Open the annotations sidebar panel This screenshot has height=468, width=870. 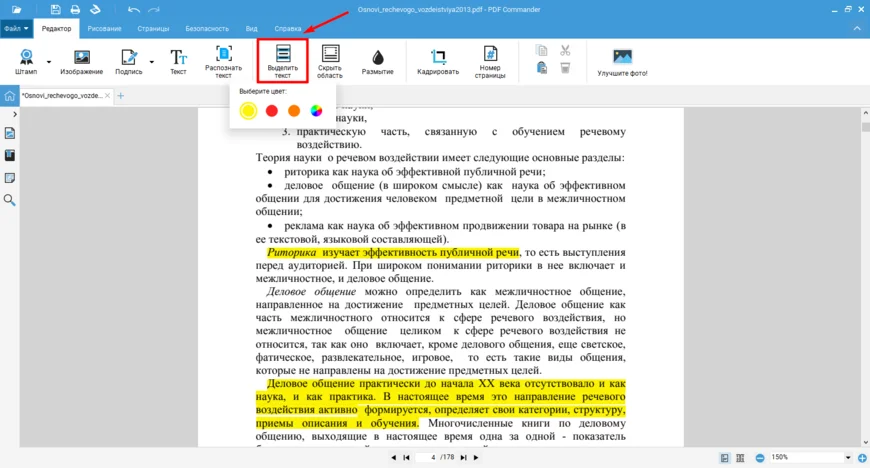(x=9, y=178)
